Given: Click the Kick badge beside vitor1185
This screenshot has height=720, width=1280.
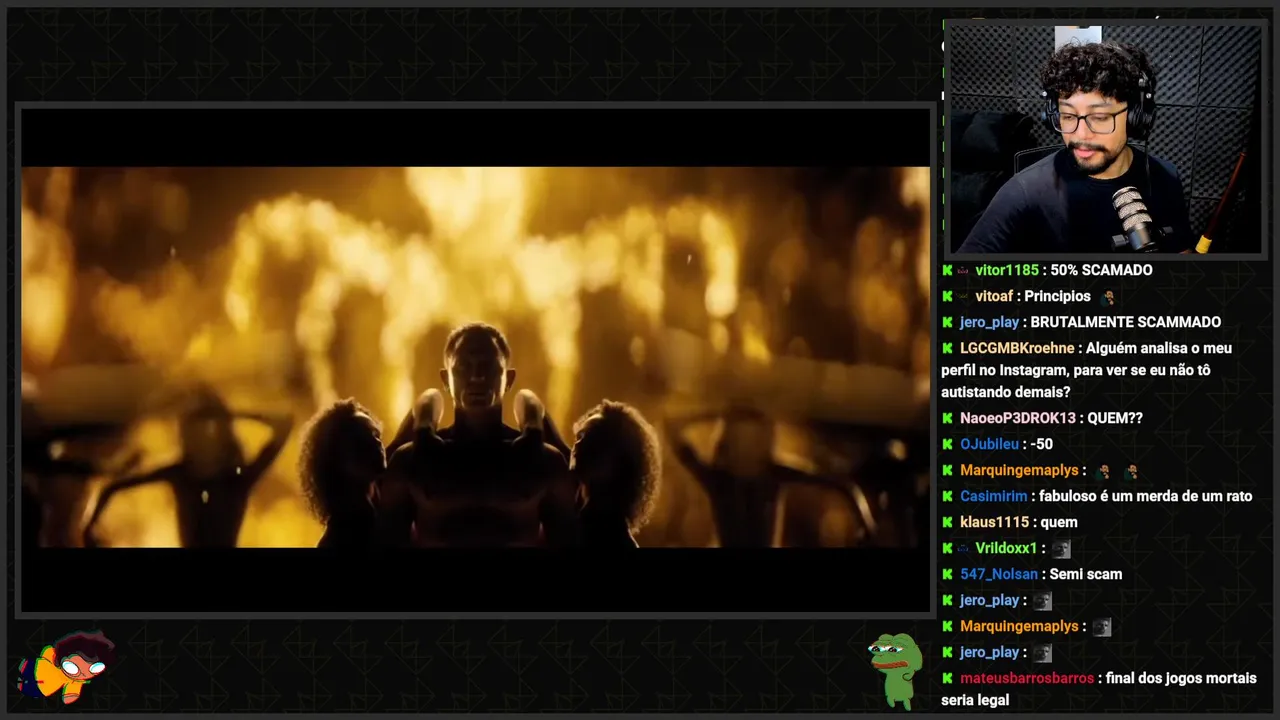Looking at the screenshot, I should [947, 270].
